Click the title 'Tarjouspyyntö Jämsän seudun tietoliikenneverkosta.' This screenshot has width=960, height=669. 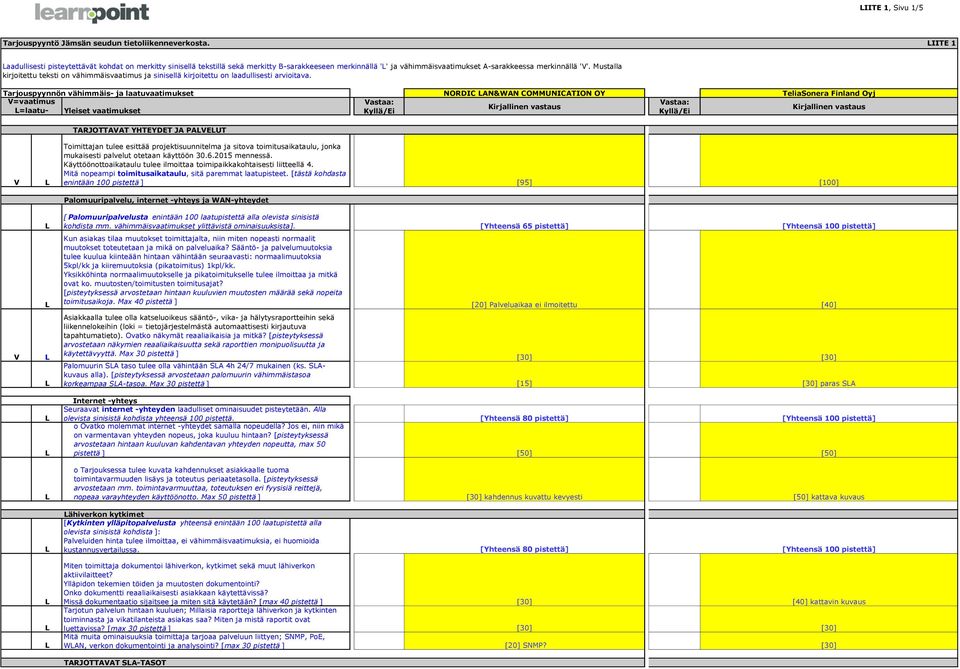[x=106, y=43]
